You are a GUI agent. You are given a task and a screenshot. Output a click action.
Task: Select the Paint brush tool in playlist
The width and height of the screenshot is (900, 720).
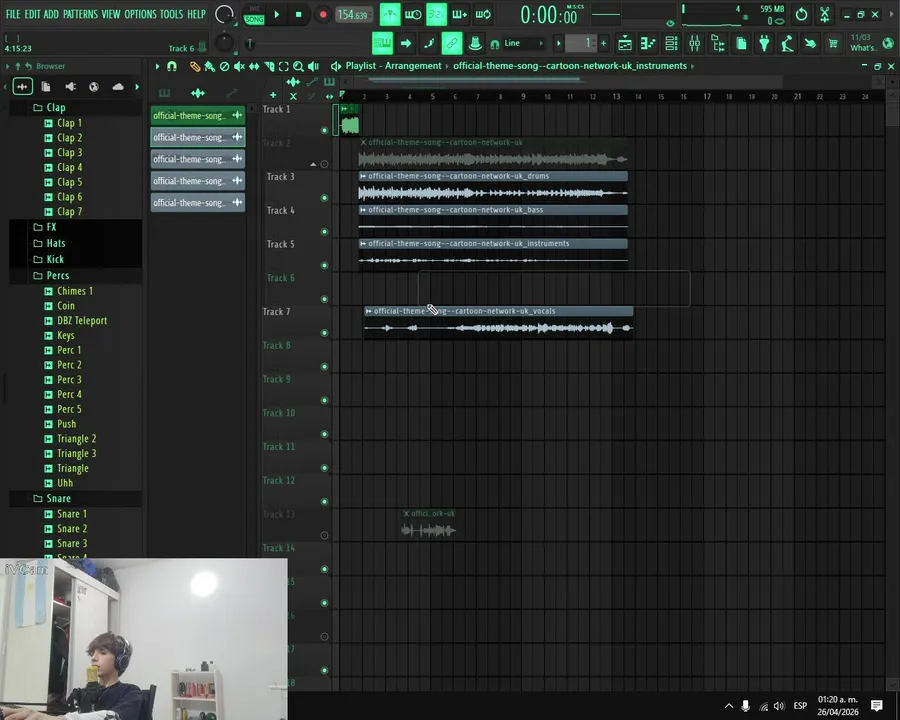point(210,67)
